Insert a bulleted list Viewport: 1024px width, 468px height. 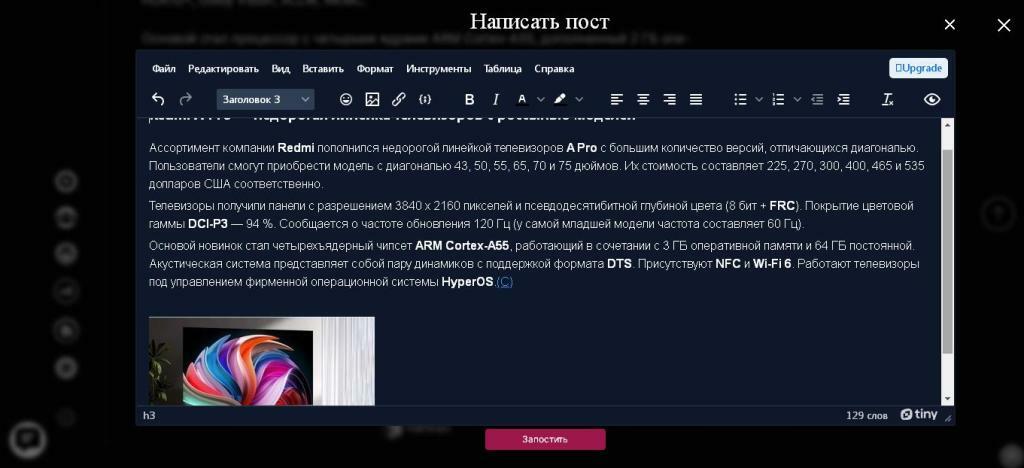[740, 99]
